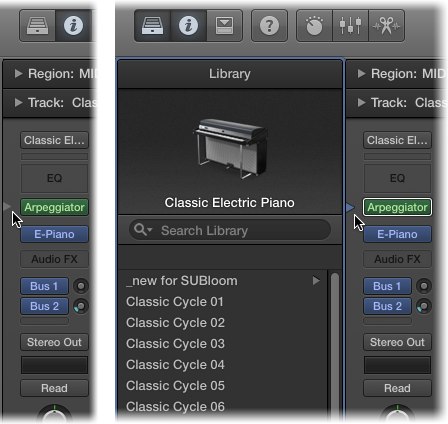
Task: Open the Toolbar display button with down arrow
Action: [224, 26]
